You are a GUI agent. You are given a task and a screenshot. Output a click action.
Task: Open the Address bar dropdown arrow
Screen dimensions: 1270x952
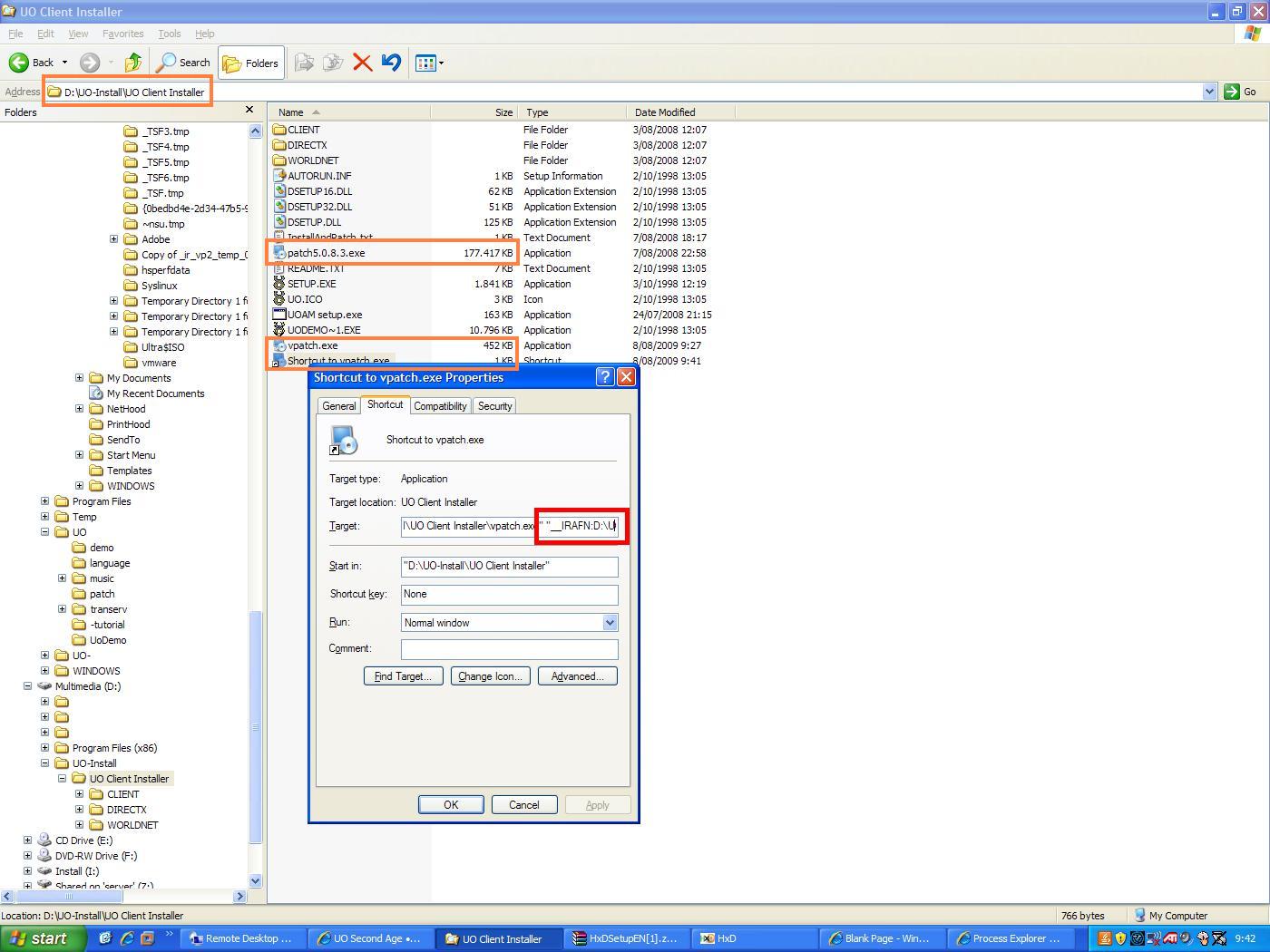(1209, 92)
